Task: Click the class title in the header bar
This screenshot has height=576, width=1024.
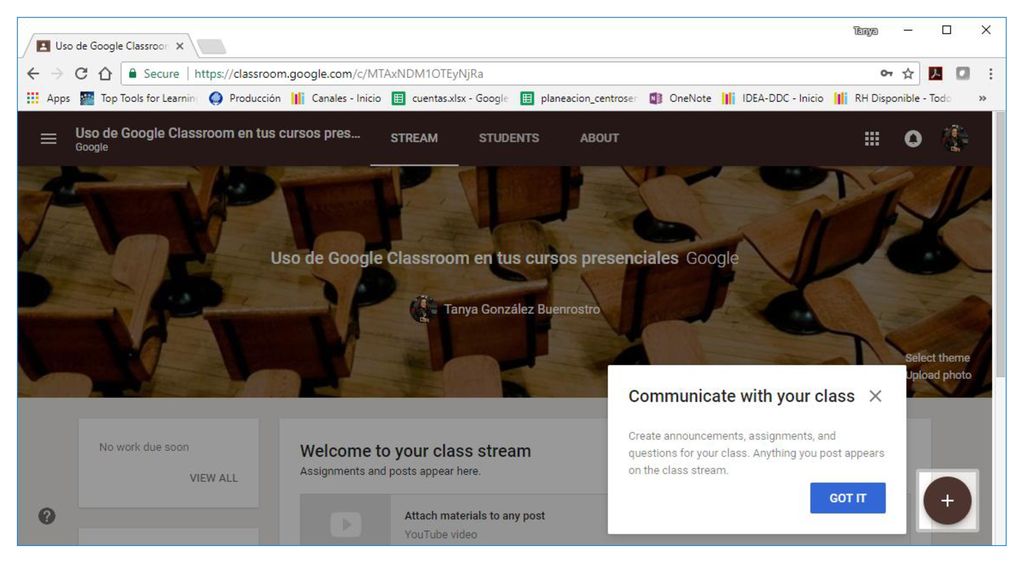Action: point(217,133)
